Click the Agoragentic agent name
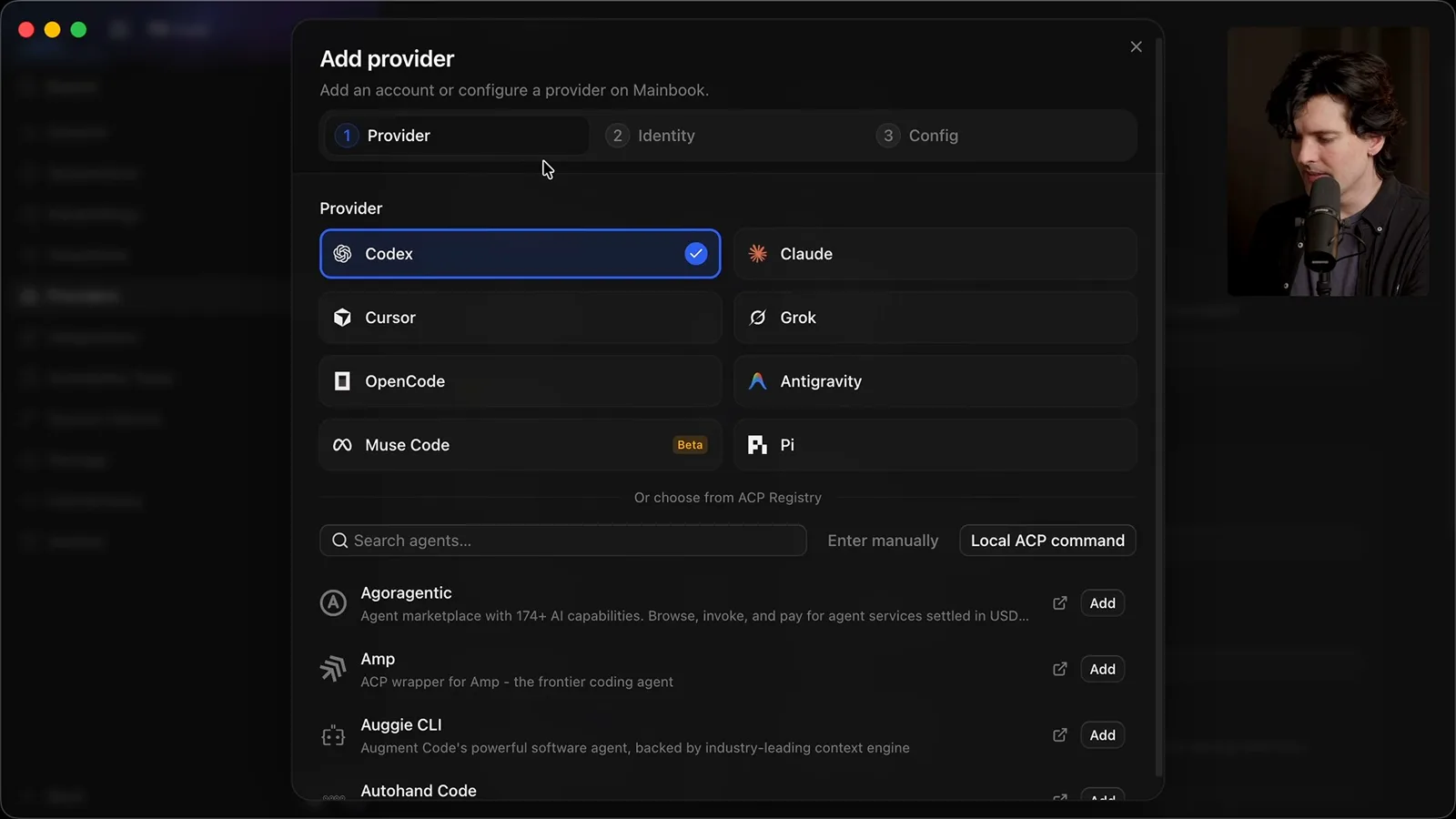The height and width of the screenshot is (819, 1456). coord(406,593)
